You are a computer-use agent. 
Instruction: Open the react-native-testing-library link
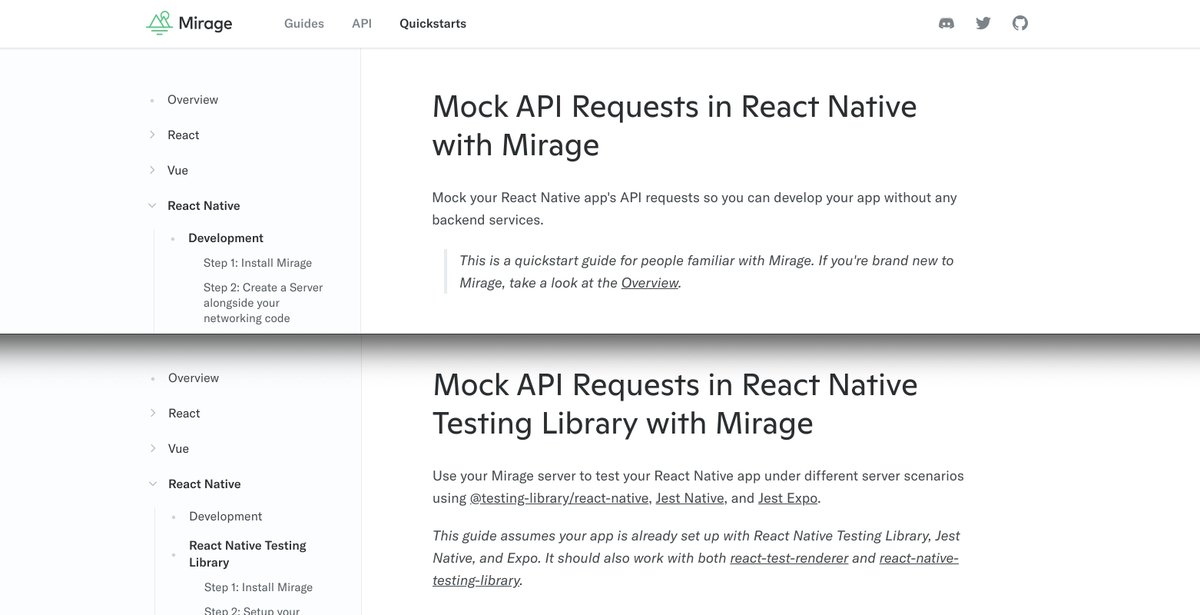pyautogui.click(x=695, y=569)
